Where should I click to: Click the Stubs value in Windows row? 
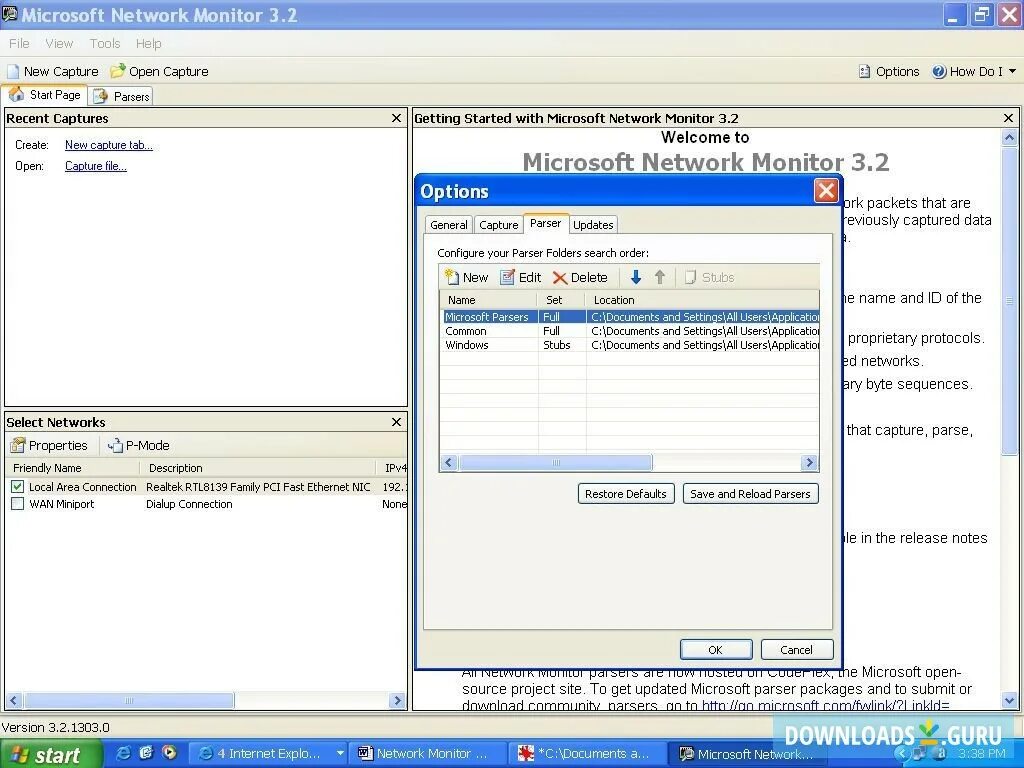(556, 345)
